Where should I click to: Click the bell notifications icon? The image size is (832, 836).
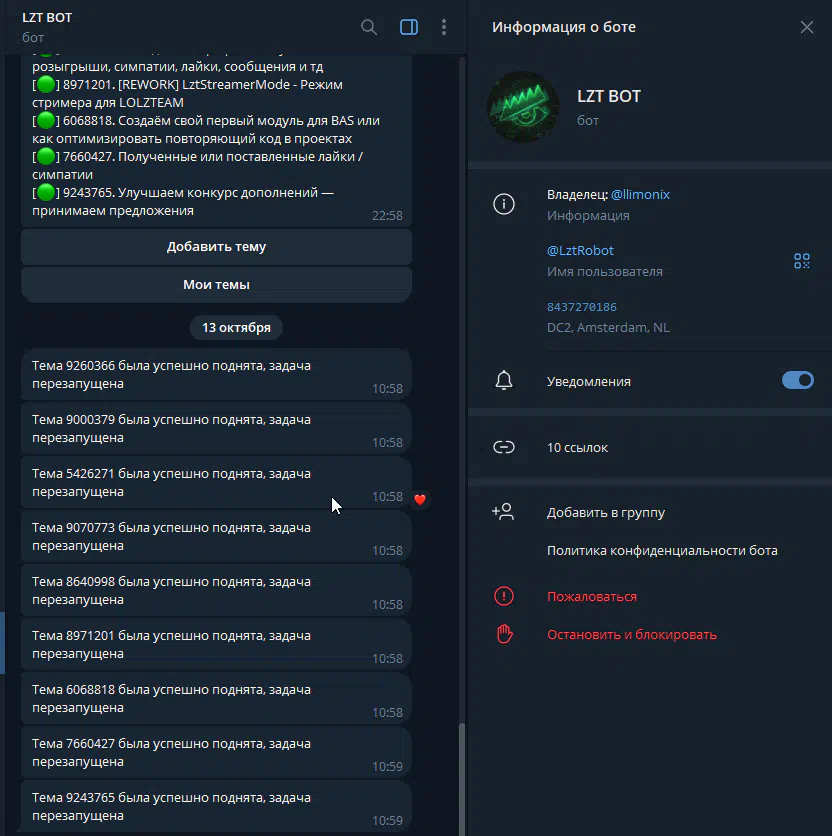click(x=504, y=381)
